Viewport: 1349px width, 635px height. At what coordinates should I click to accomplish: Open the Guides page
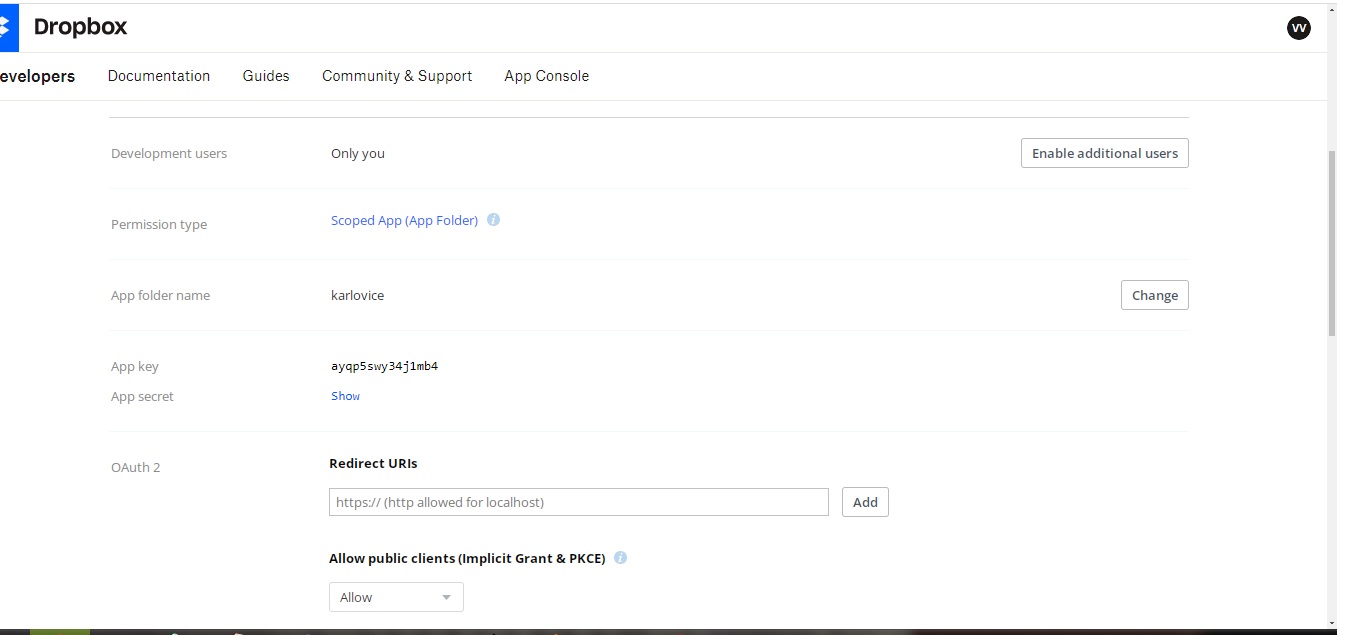(x=266, y=76)
